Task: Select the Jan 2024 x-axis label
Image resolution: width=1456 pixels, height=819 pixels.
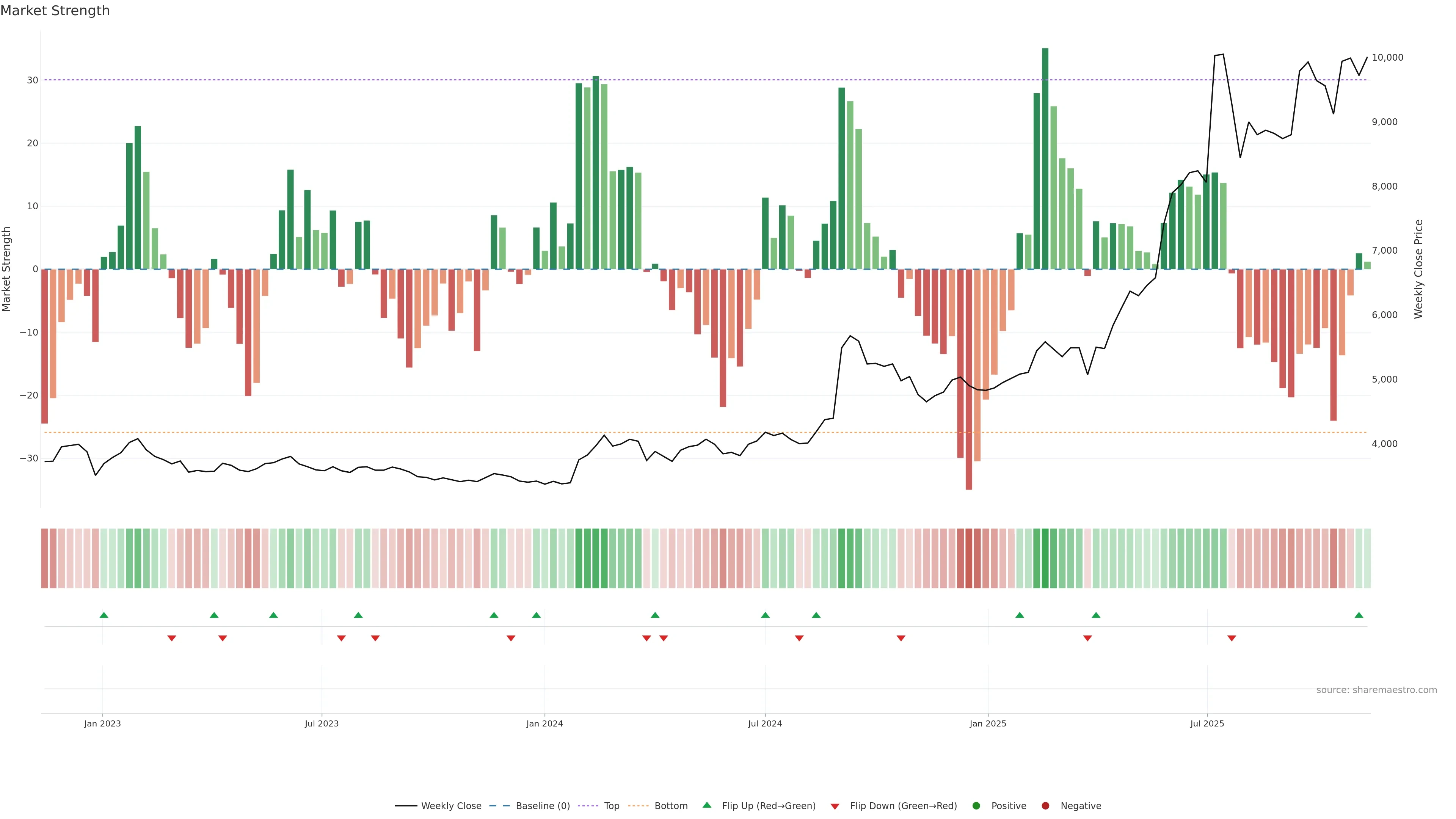Action: 544,723
